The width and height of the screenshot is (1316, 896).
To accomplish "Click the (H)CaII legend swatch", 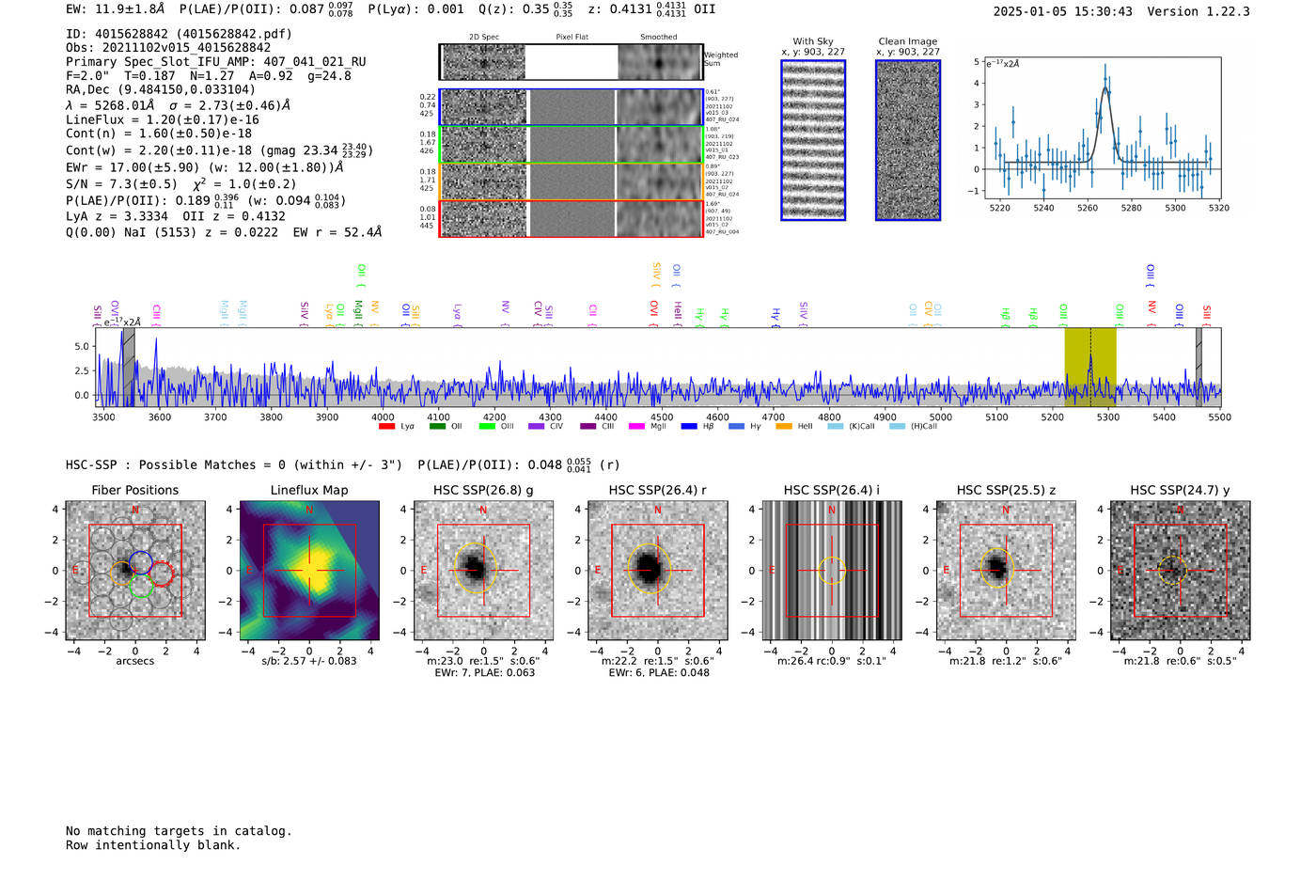I will click(x=898, y=426).
